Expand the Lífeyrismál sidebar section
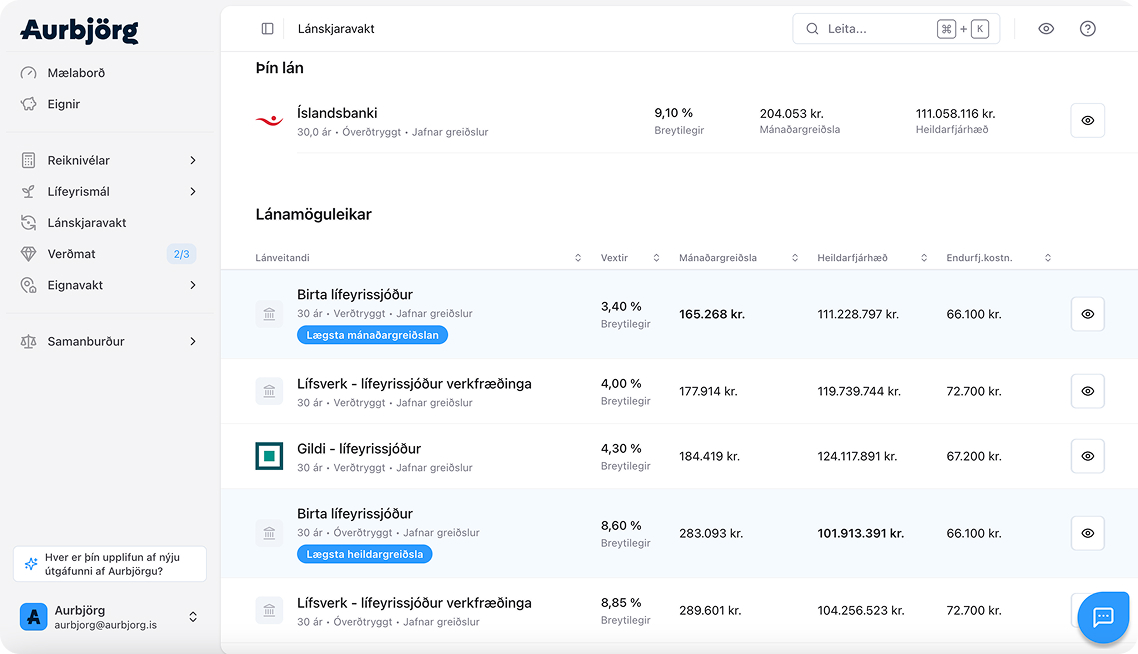This screenshot has width=1138, height=654. tap(110, 191)
